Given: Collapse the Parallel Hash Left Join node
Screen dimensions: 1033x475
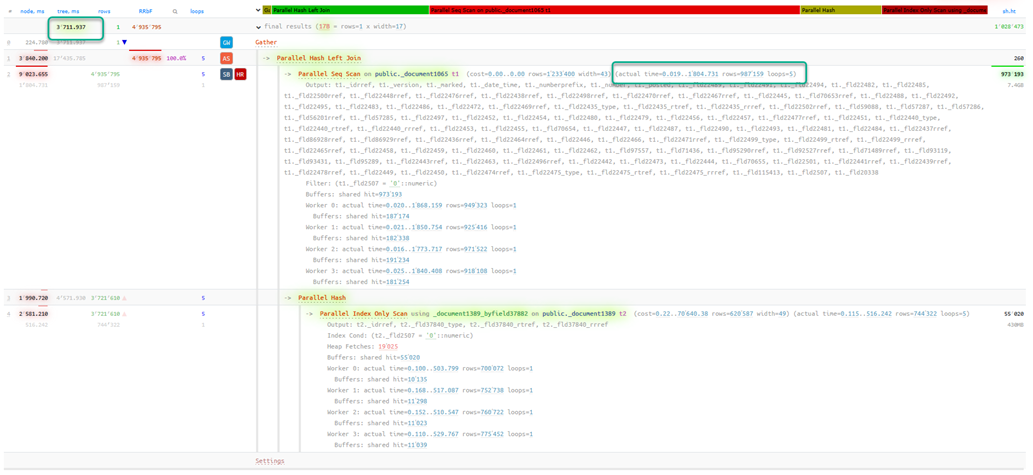Looking at the screenshot, I should click(267, 59).
